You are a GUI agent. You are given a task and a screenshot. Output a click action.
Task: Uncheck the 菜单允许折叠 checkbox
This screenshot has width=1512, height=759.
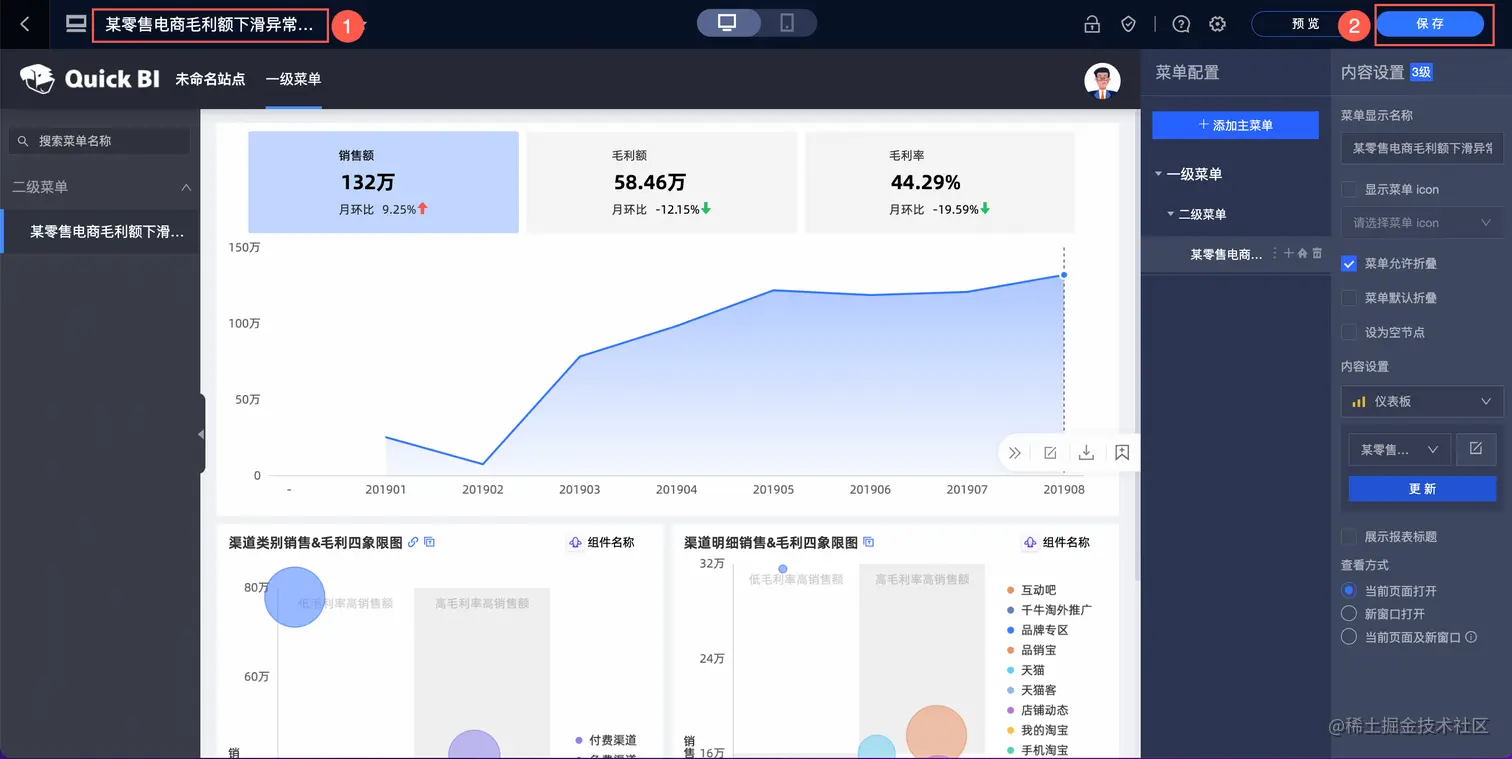point(1349,263)
